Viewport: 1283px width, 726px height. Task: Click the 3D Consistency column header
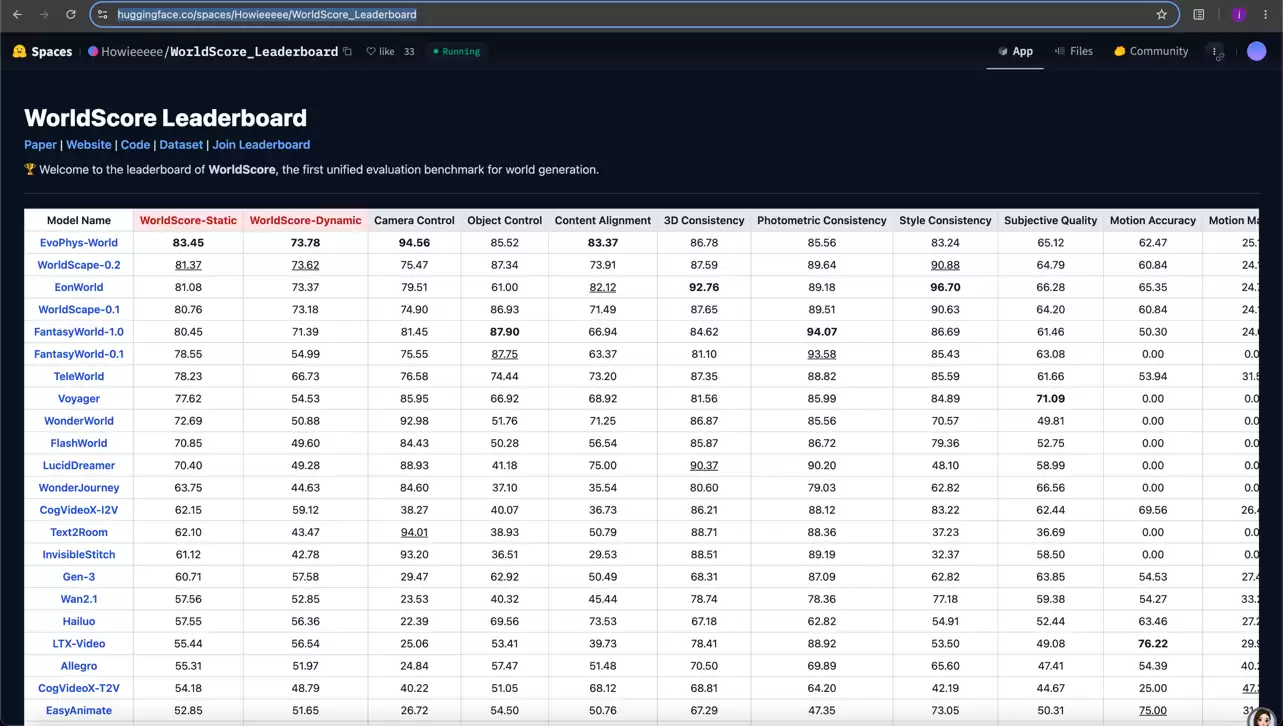point(704,221)
